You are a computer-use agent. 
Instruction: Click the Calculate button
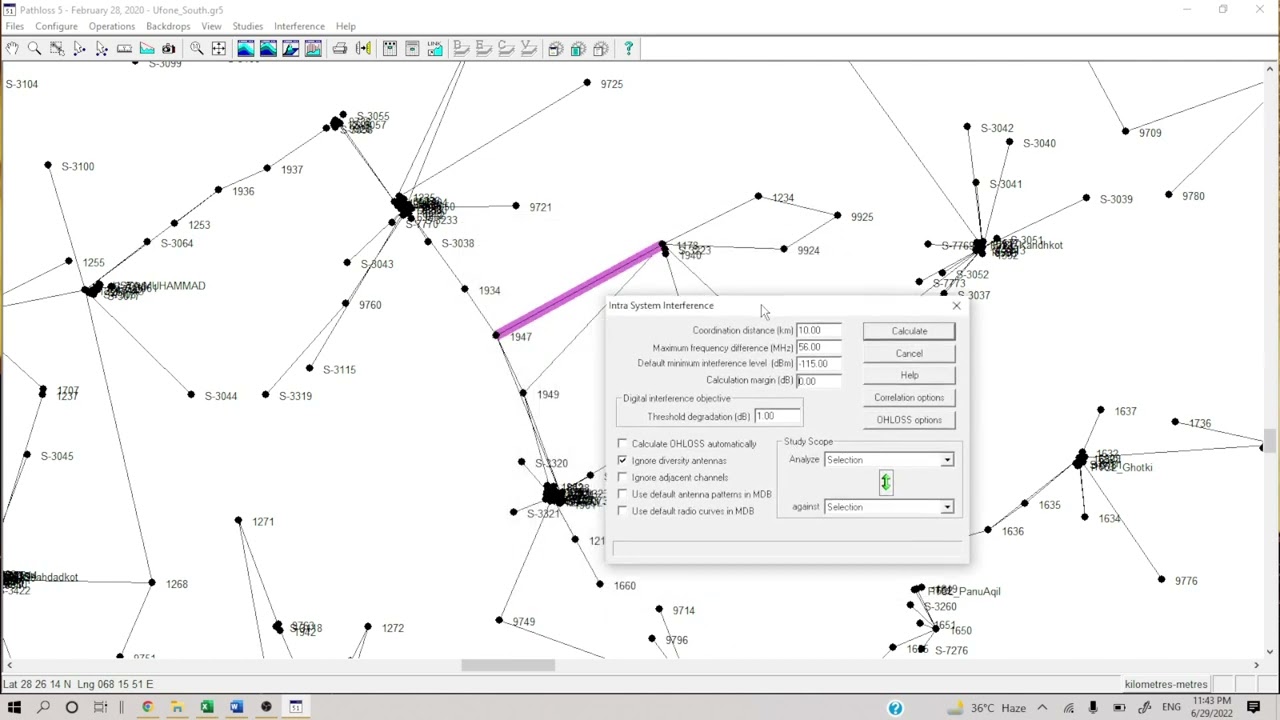[909, 331]
